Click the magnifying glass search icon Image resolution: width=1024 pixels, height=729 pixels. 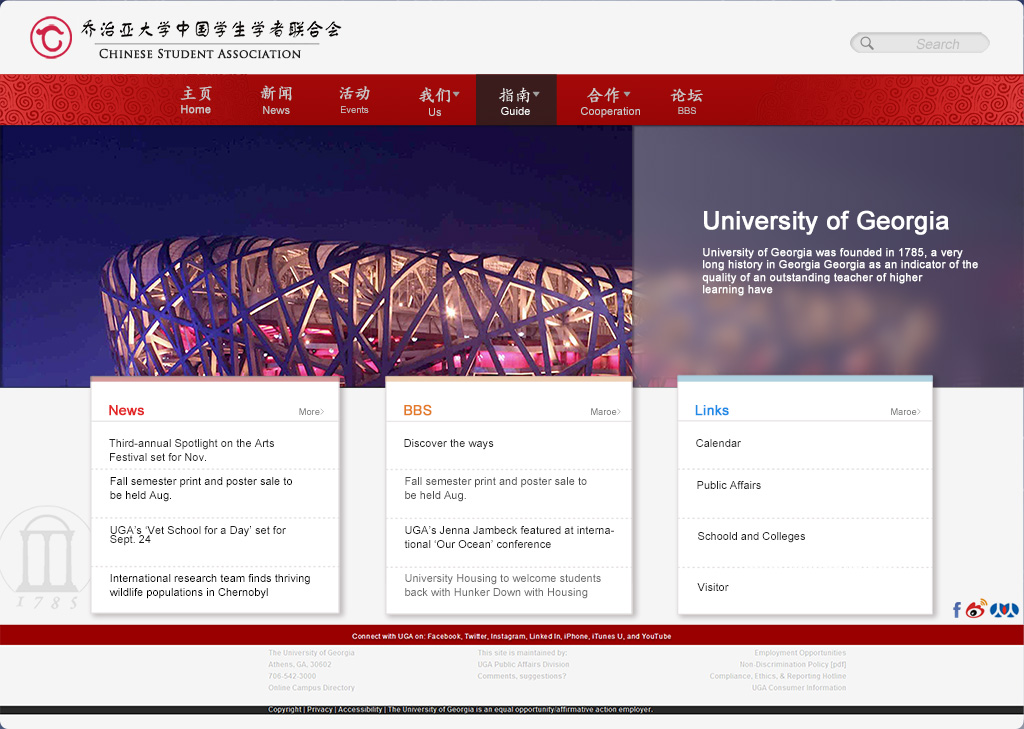click(x=867, y=43)
